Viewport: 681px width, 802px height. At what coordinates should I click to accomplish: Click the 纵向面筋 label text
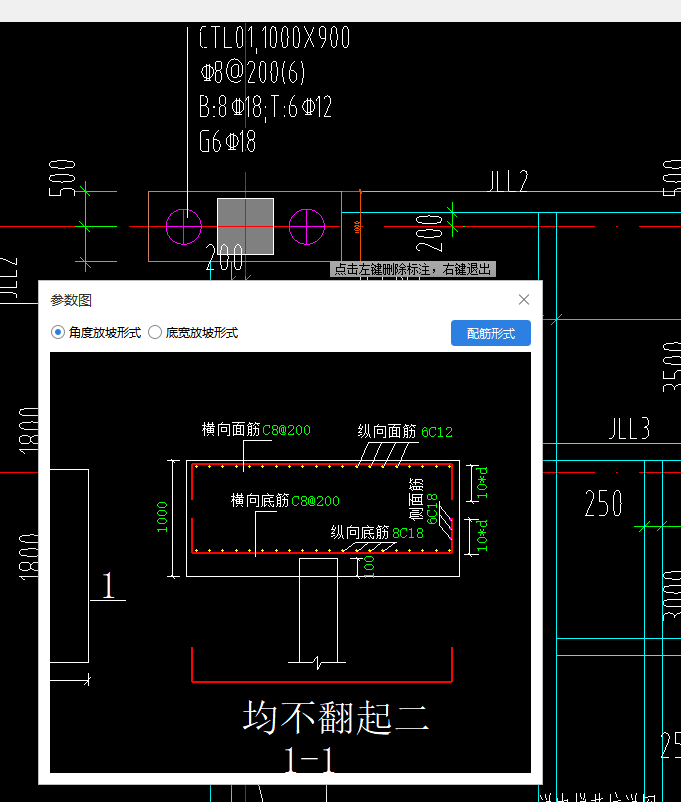[387, 432]
